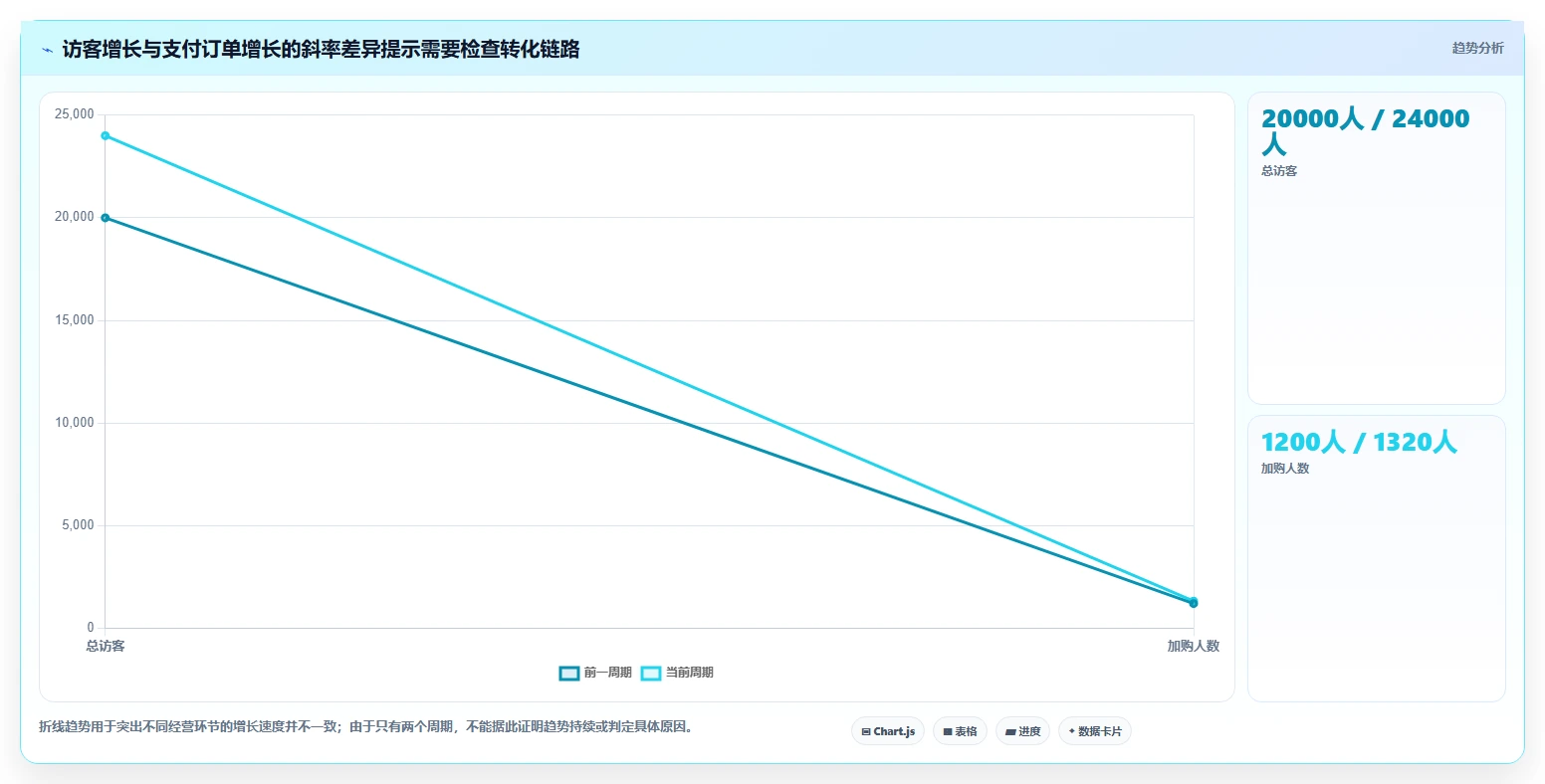1545x784 pixels.
Task: Click the small icon inside 表格 tag
Action: 948,731
